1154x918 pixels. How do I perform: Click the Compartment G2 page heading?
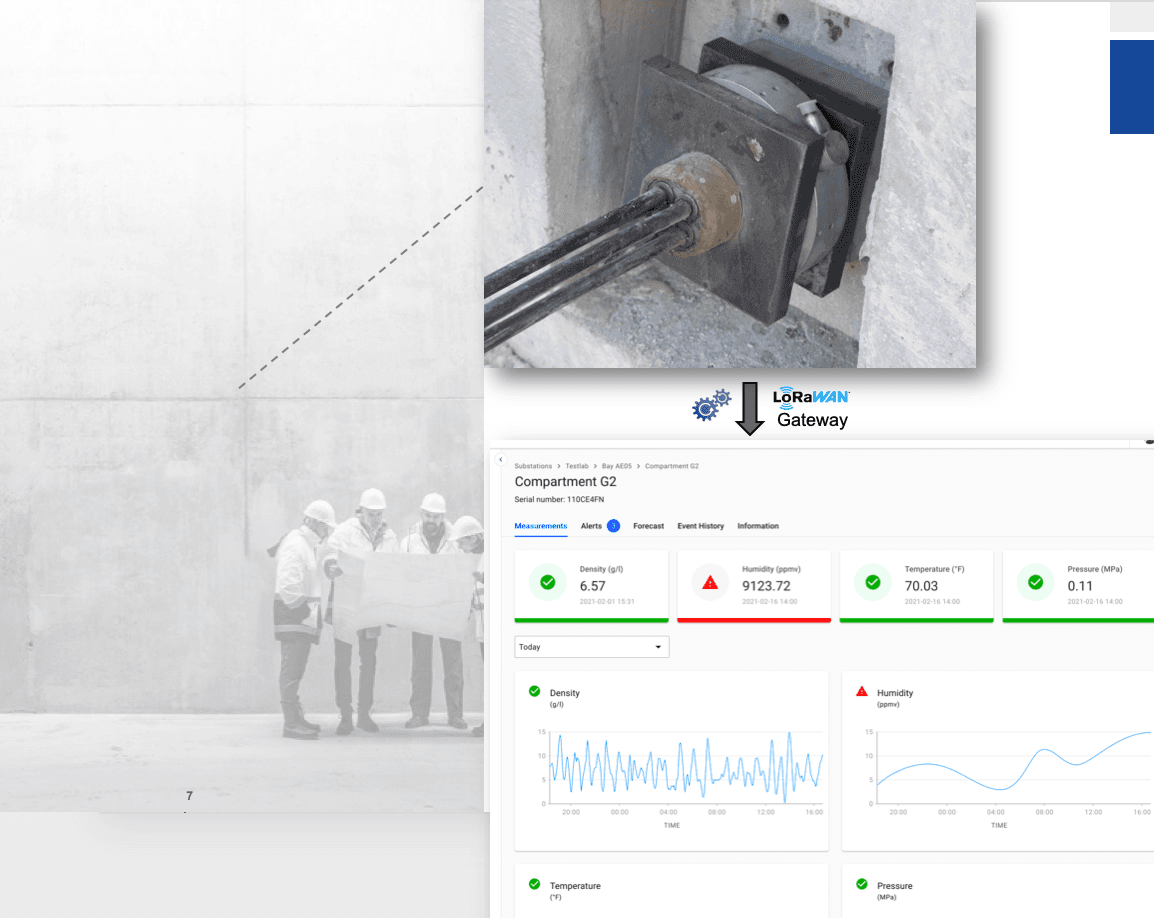tap(565, 481)
